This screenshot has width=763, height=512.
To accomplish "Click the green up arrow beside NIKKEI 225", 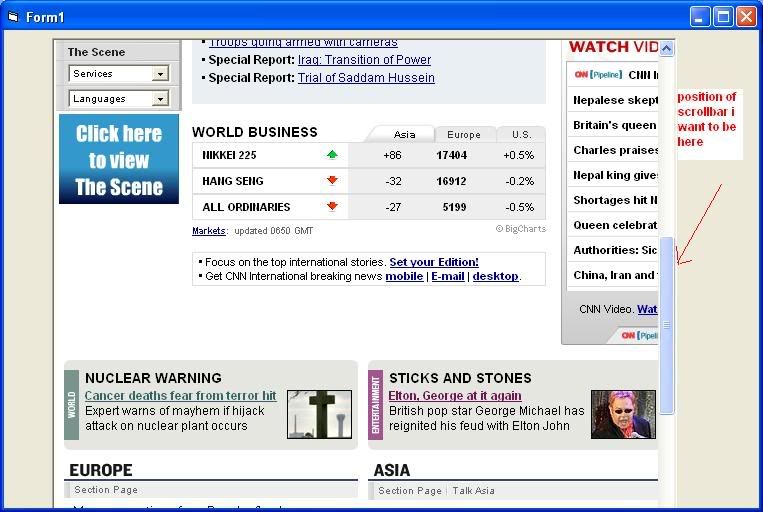I will point(332,155).
